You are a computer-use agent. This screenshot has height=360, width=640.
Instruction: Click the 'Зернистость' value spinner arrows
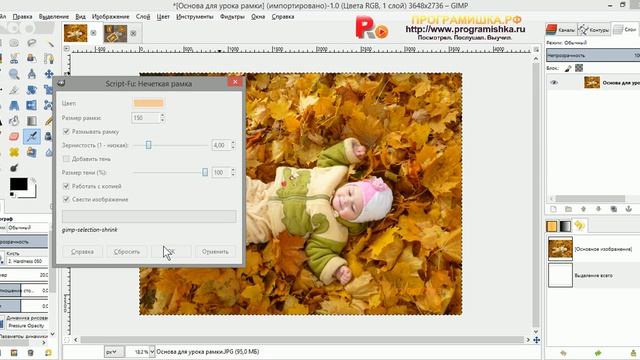point(233,145)
